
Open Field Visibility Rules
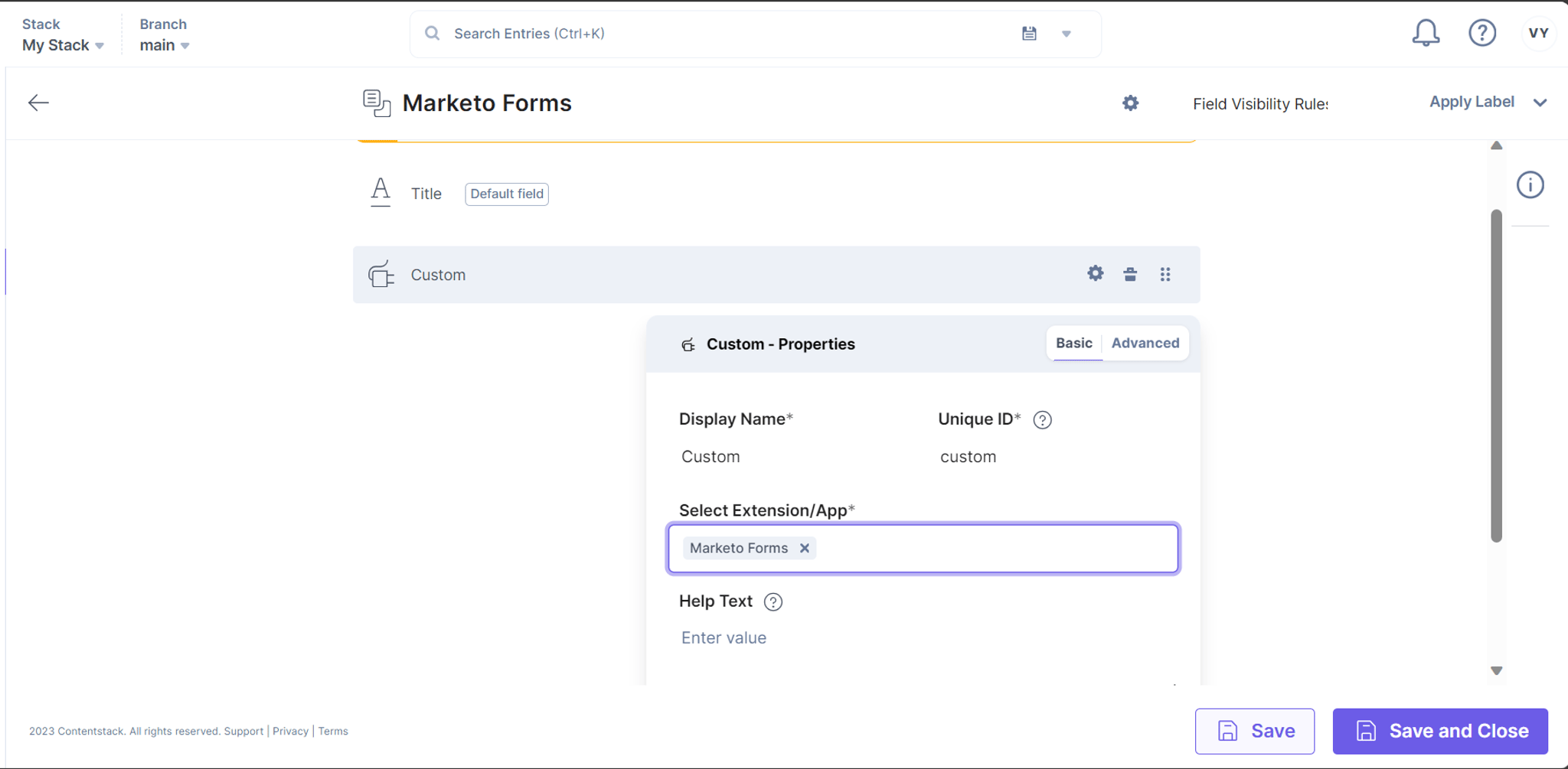pyautogui.click(x=1260, y=104)
